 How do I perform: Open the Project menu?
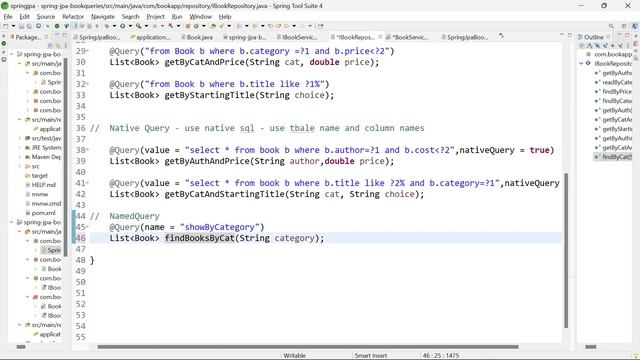click(x=156, y=16)
